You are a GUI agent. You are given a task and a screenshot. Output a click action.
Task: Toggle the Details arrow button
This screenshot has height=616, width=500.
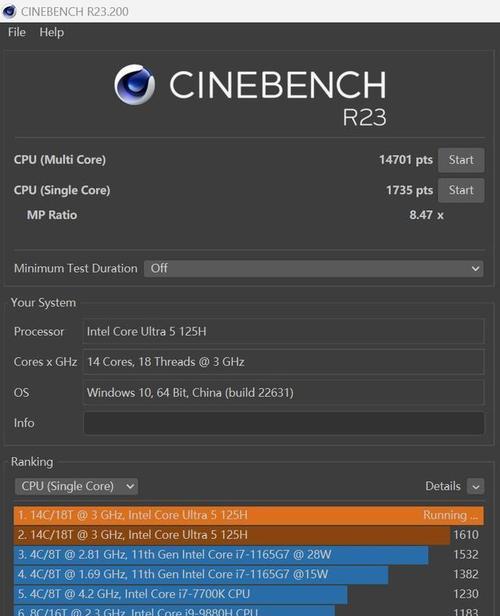[476, 486]
